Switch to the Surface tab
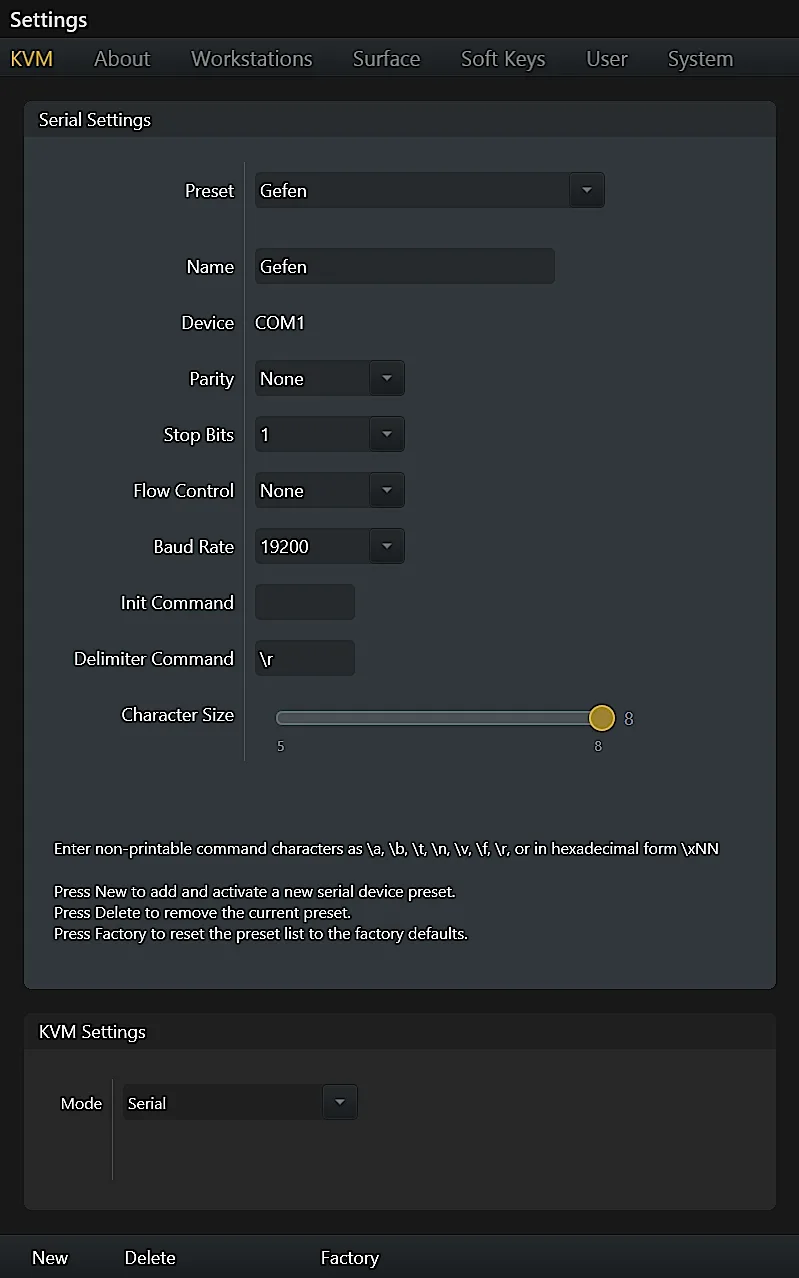Screen dimensions: 799x1278 click(x=386, y=59)
